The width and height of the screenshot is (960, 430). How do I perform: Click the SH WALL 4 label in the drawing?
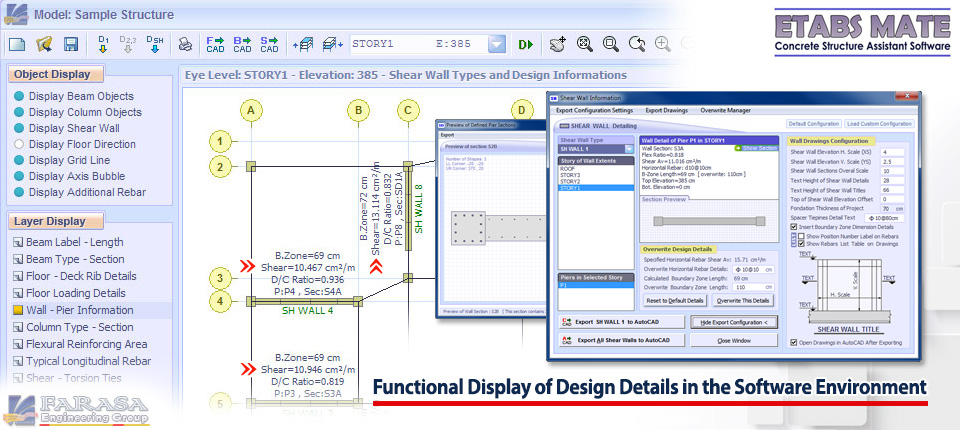click(307, 311)
